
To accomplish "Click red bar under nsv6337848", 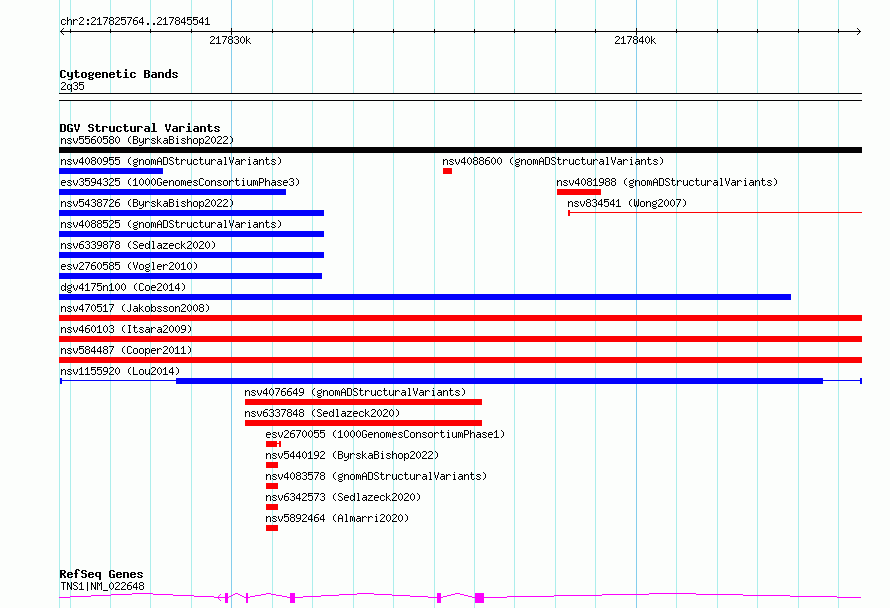I will pyautogui.click(x=363, y=423).
